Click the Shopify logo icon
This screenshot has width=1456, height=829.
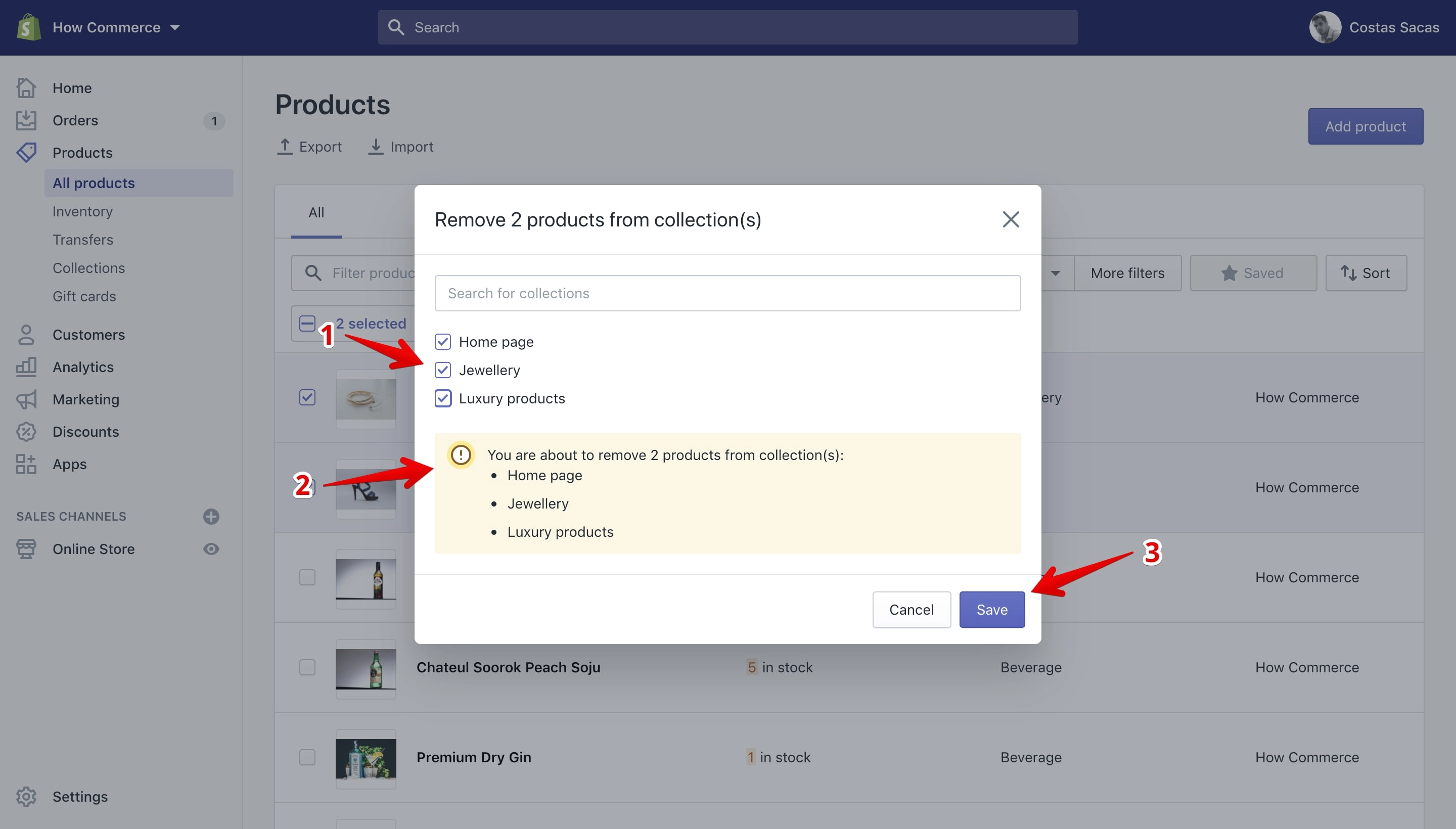click(x=28, y=27)
